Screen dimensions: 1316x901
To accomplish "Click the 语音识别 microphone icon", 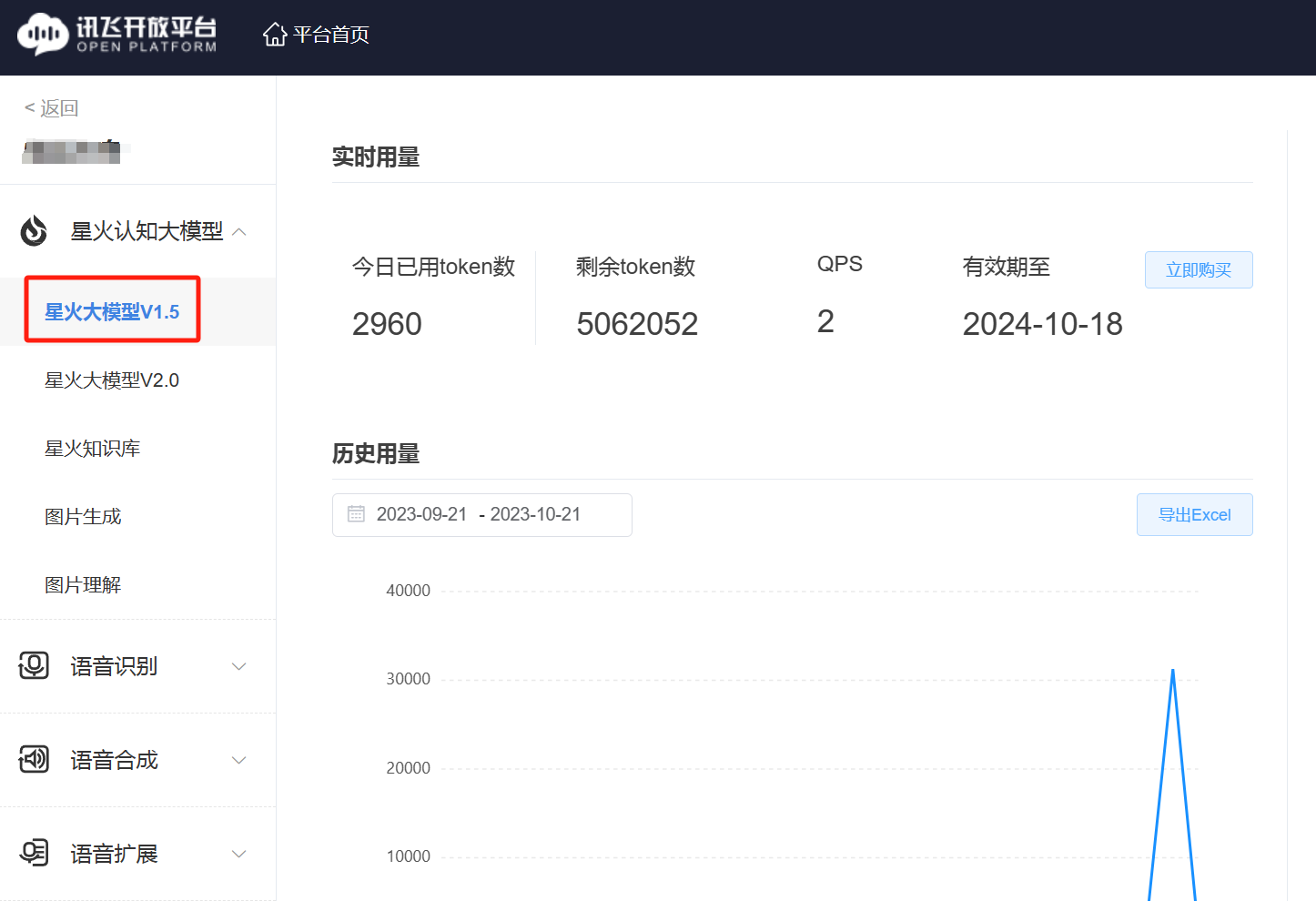I will click(35, 666).
